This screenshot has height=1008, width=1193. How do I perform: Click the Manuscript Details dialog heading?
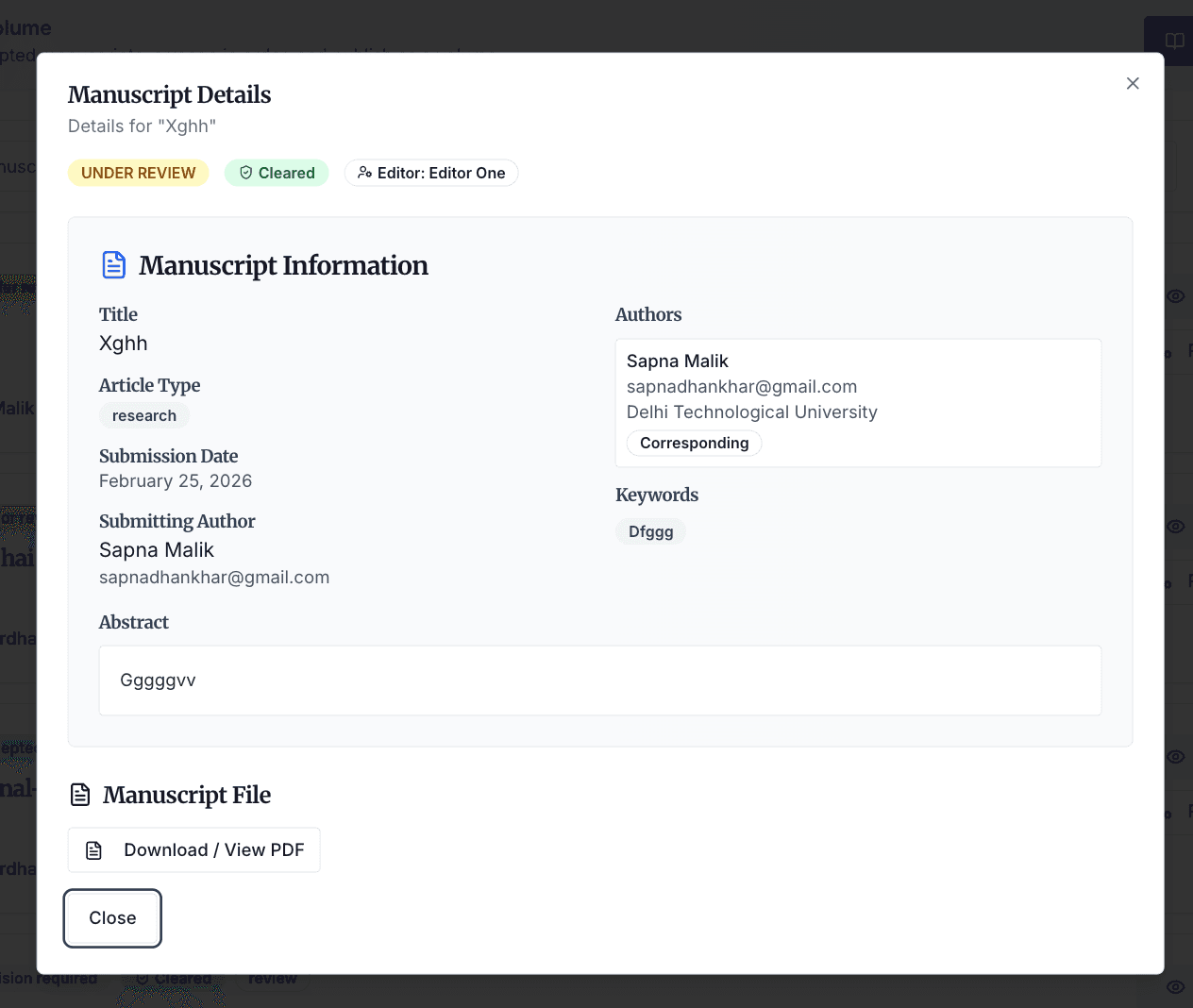170,94
